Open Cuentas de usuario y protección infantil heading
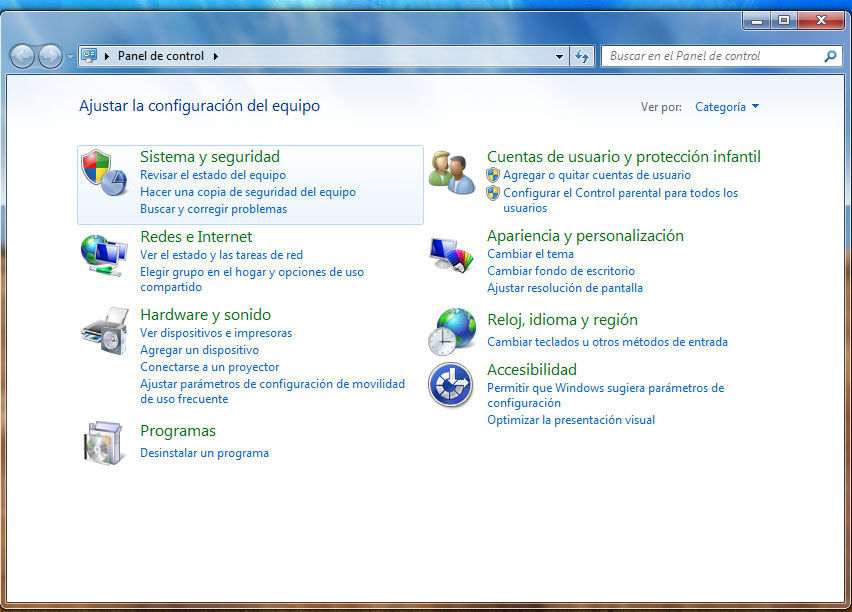The height and width of the screenshot is (612, 852). [624, 157]
